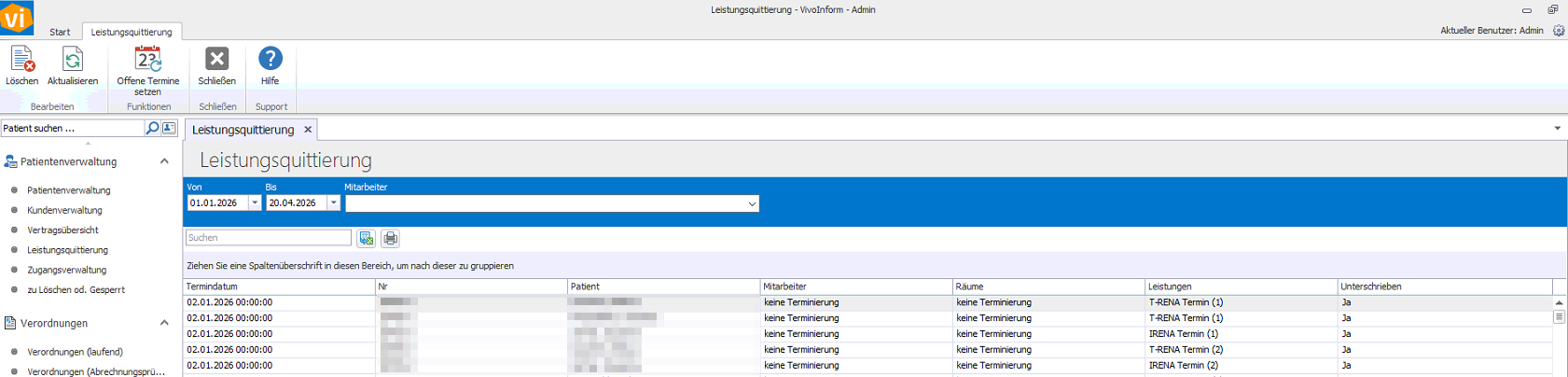The width and height of the screenshot is (1568, 377).
Task: Click the Excel export icon beside Suchen
Action: (x=367, y=239)
